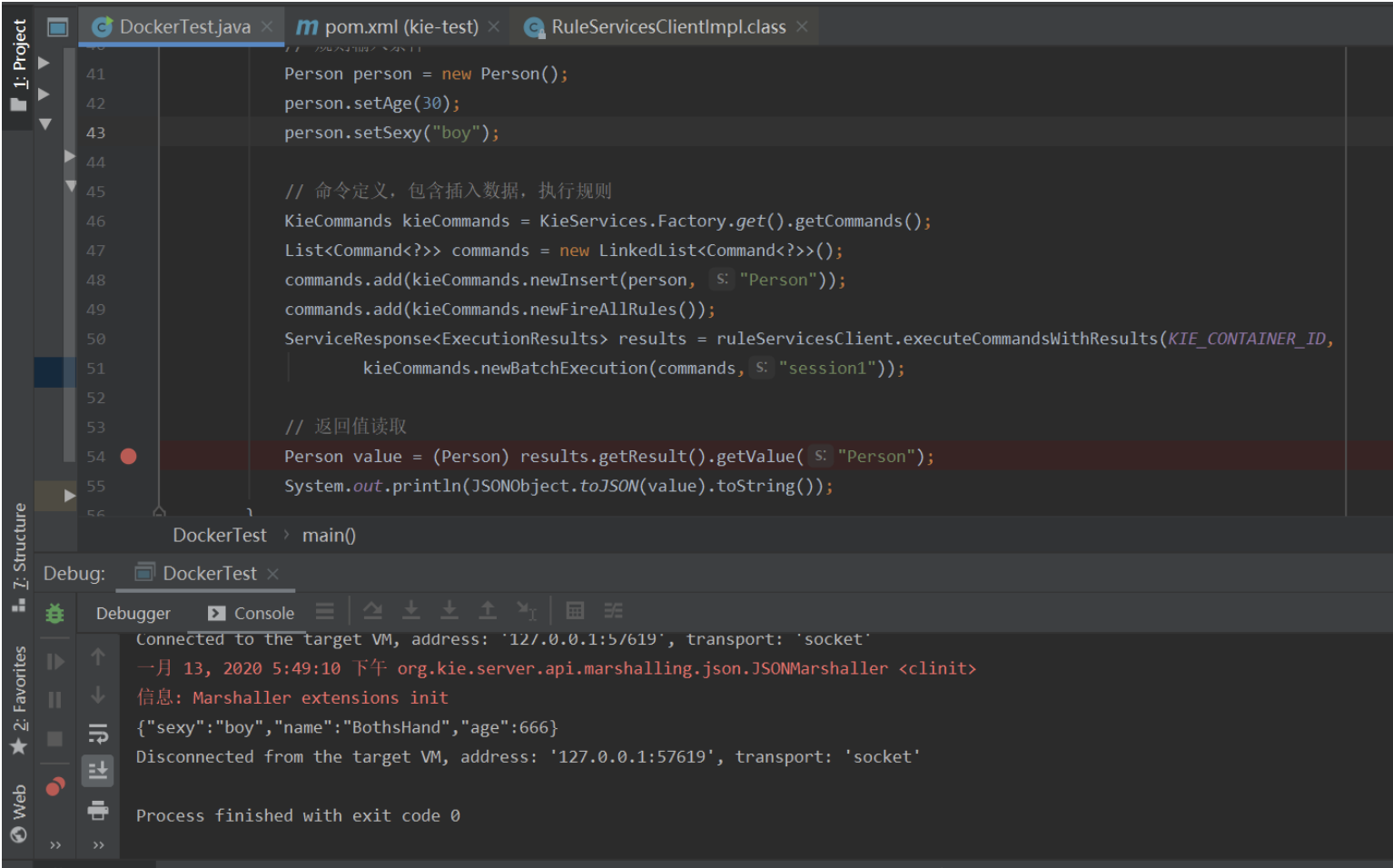Open the 1: Project tool window
This screenshot has height=868, width=1393.
click(x=18, y=65)
